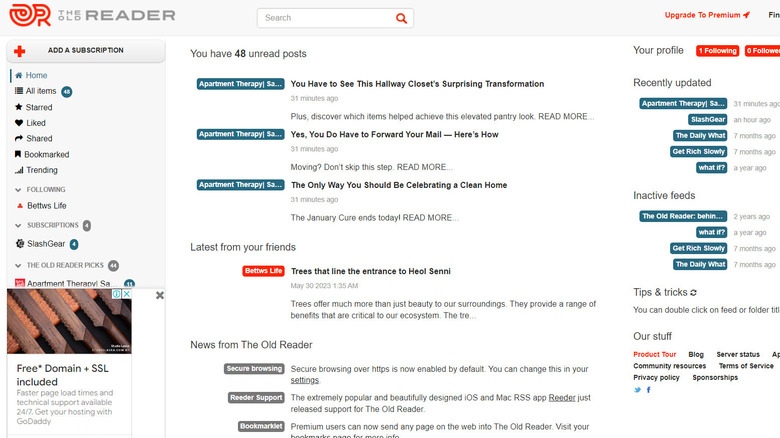The width and height of the screenshot is (780, 438).
Task: Open the SlashGear subscription in sidebar
Action: pos(46,244)
